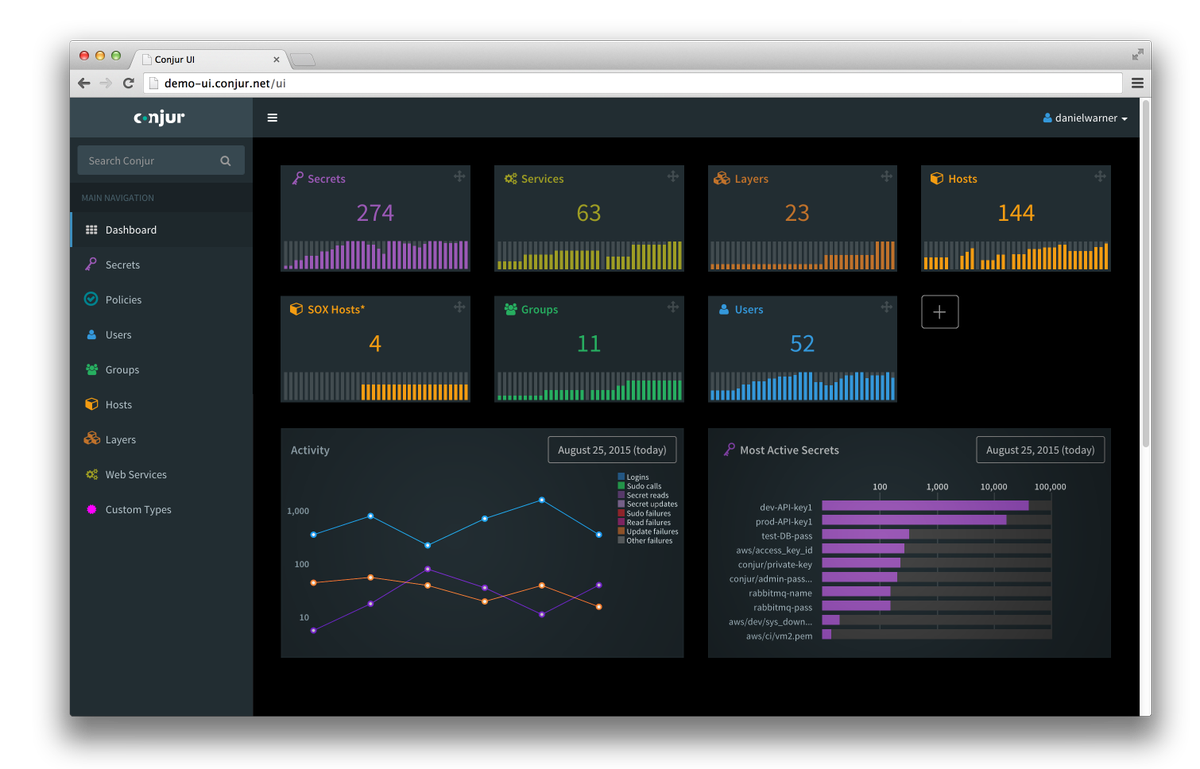Open Dashboard in main navigation

tap(161, 230)
